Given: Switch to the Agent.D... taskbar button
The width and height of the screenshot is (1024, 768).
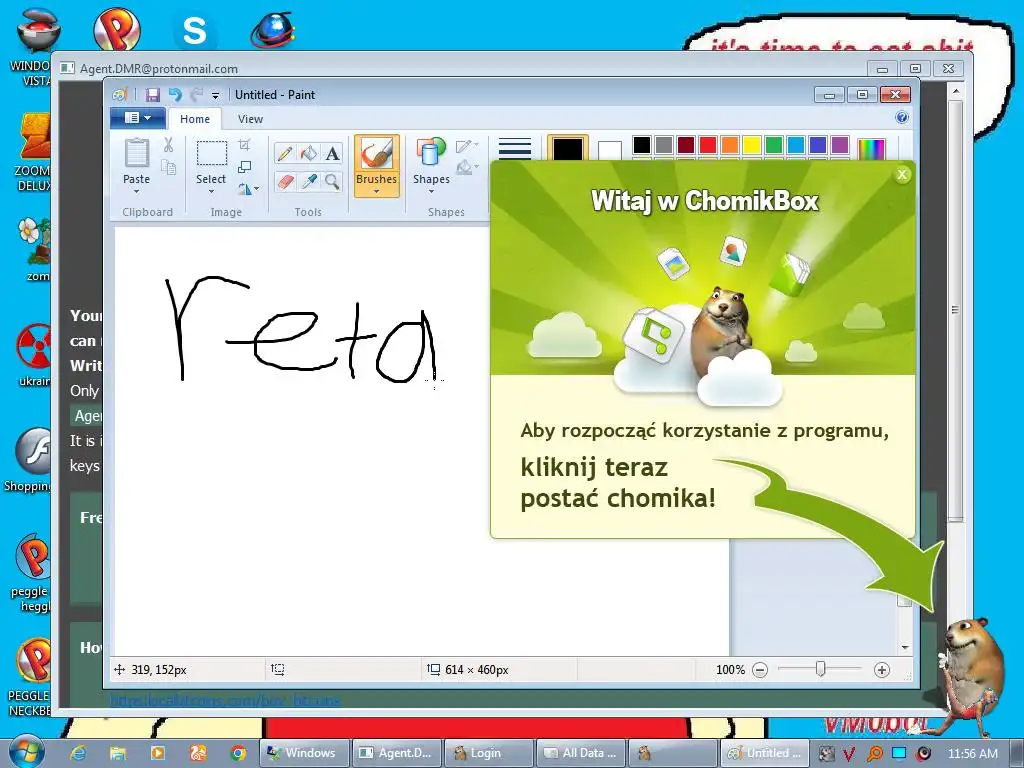Looking at the screenshot, I should pyautogui.click(x=396, y=753).
